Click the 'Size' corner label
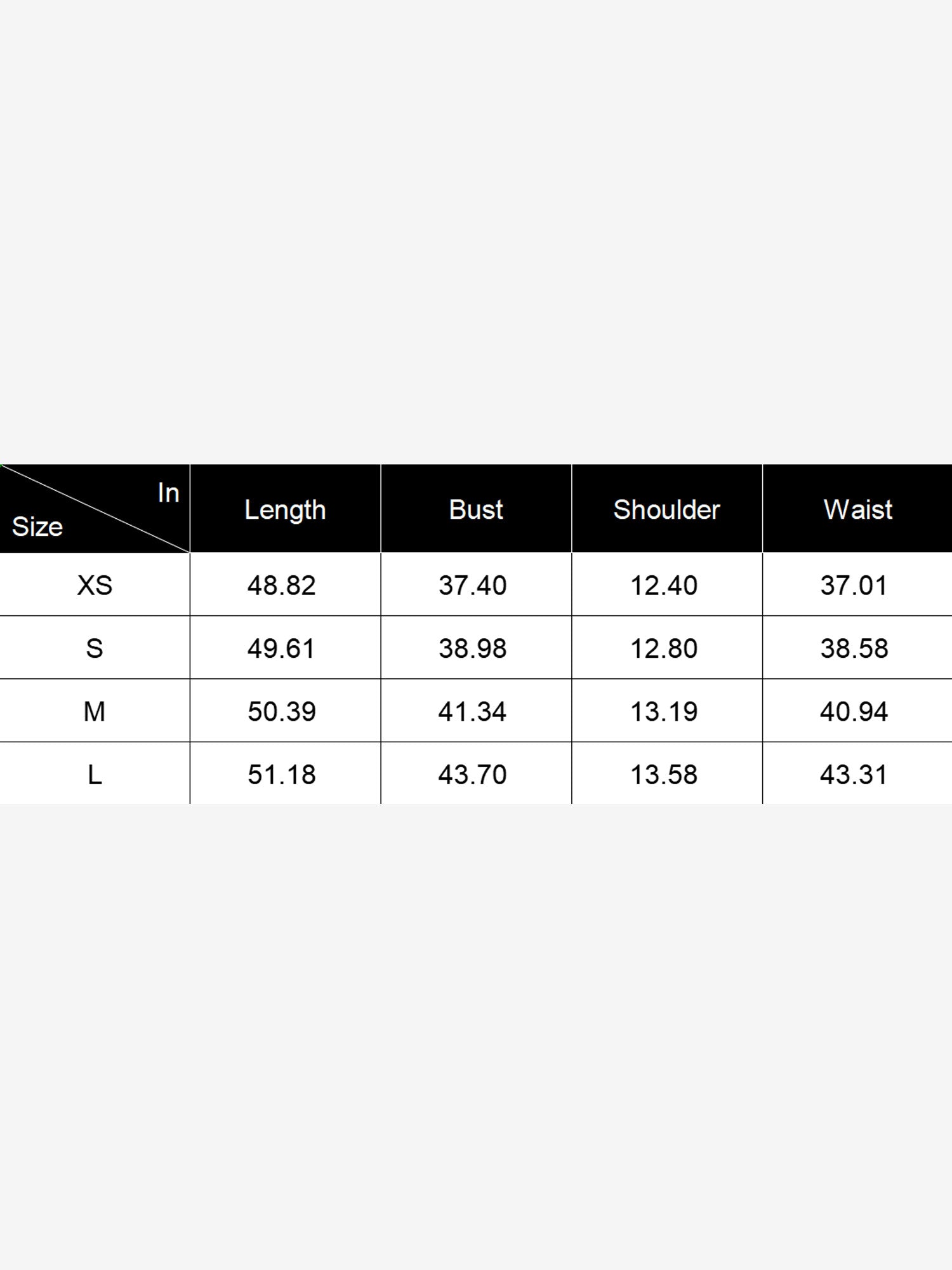 pos(37,526)
